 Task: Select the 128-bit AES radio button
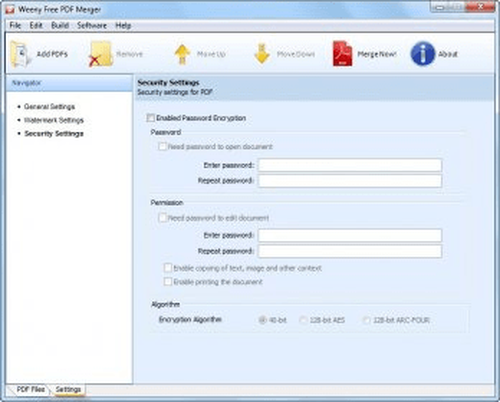click(x=303, y=320)
